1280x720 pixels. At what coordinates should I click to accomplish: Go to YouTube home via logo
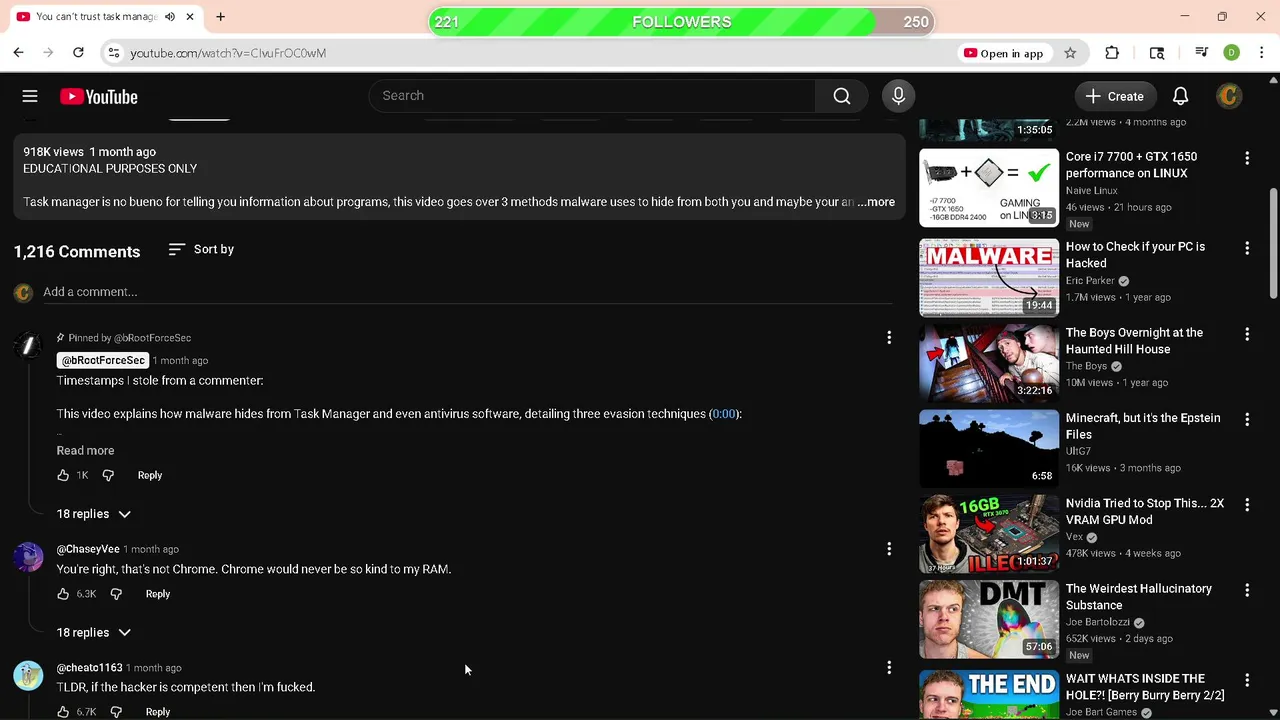[98, 96]
